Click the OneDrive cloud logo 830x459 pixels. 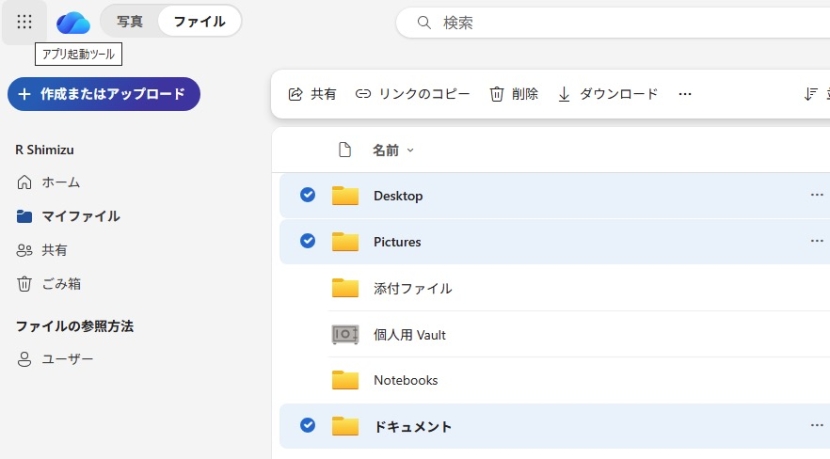tap(73, 22)
